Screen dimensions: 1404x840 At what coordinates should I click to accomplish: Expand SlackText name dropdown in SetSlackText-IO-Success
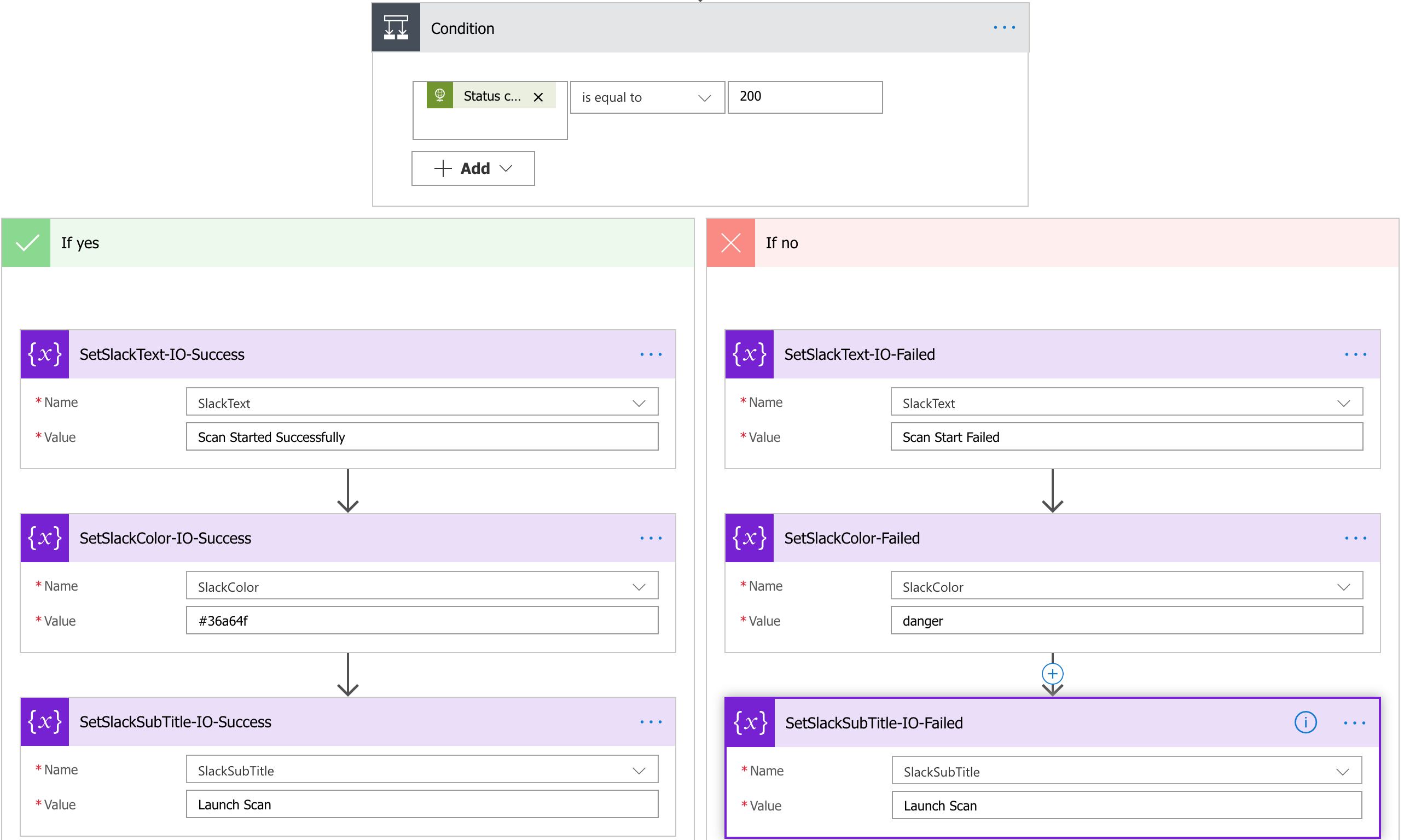pyautogui.click(x=639, y=403)
